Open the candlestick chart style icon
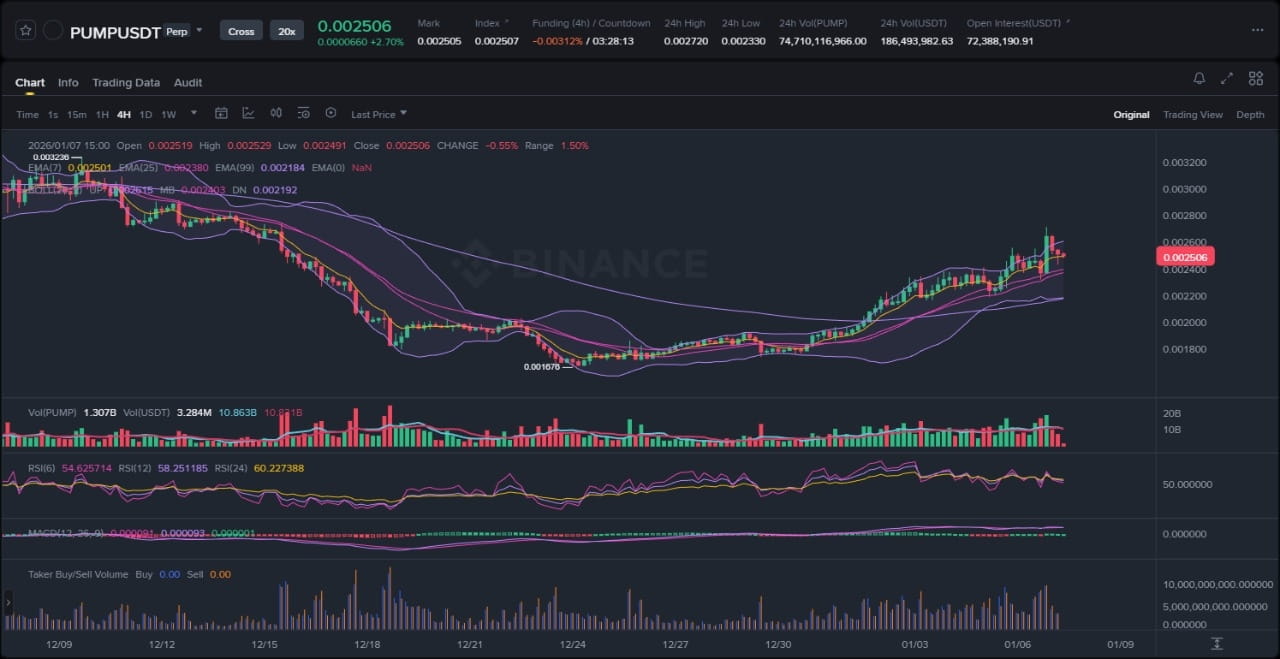The width and height of the screenshot is (1280, 659). tap(276, 114)
